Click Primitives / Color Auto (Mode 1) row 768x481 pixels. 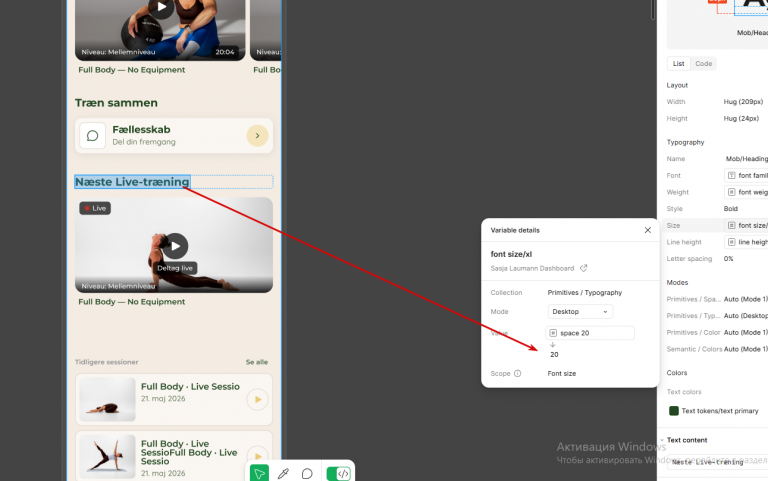pyautogui.click(x=717, y=333)
